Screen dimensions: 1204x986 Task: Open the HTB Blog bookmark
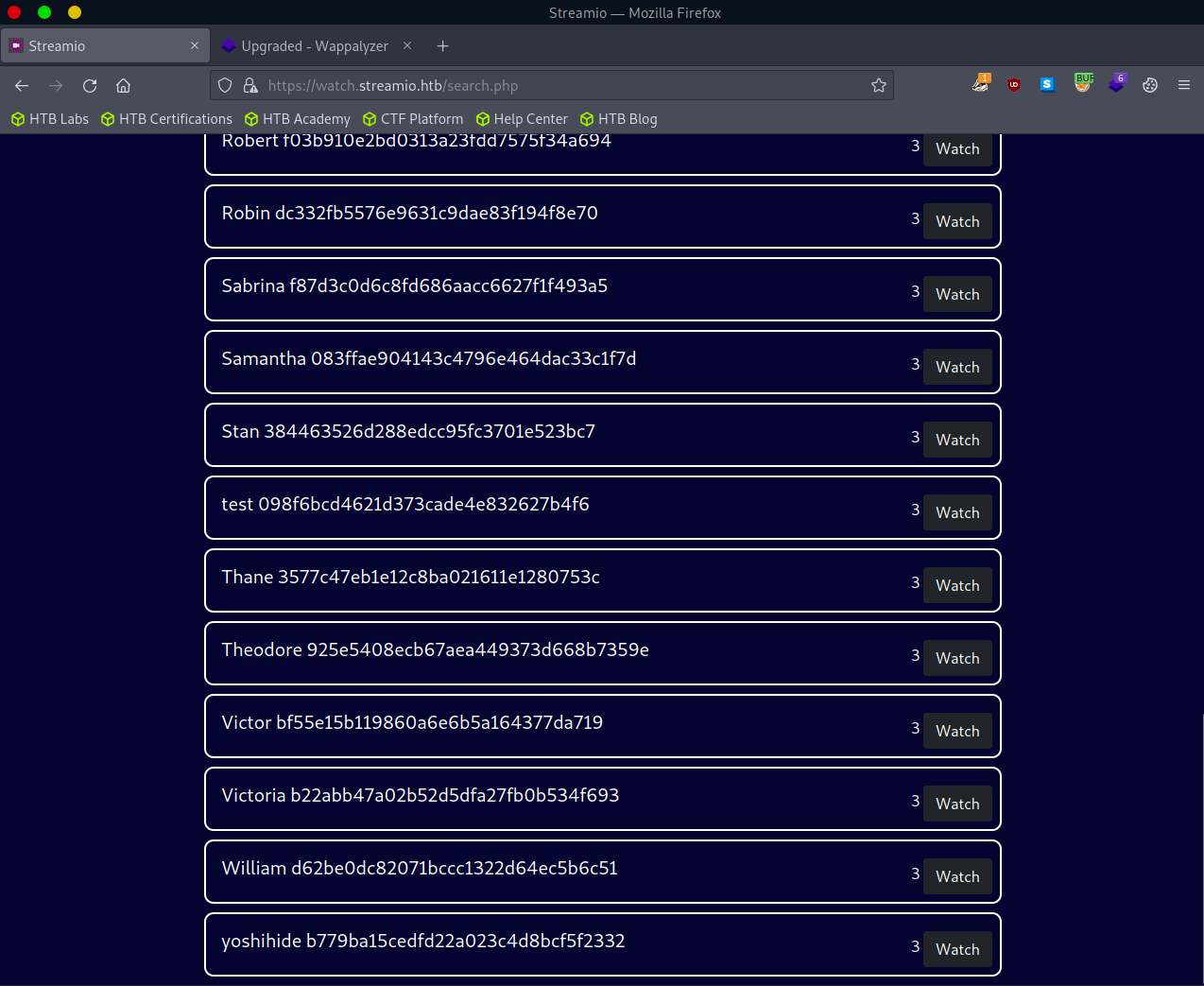click(618, 119)
